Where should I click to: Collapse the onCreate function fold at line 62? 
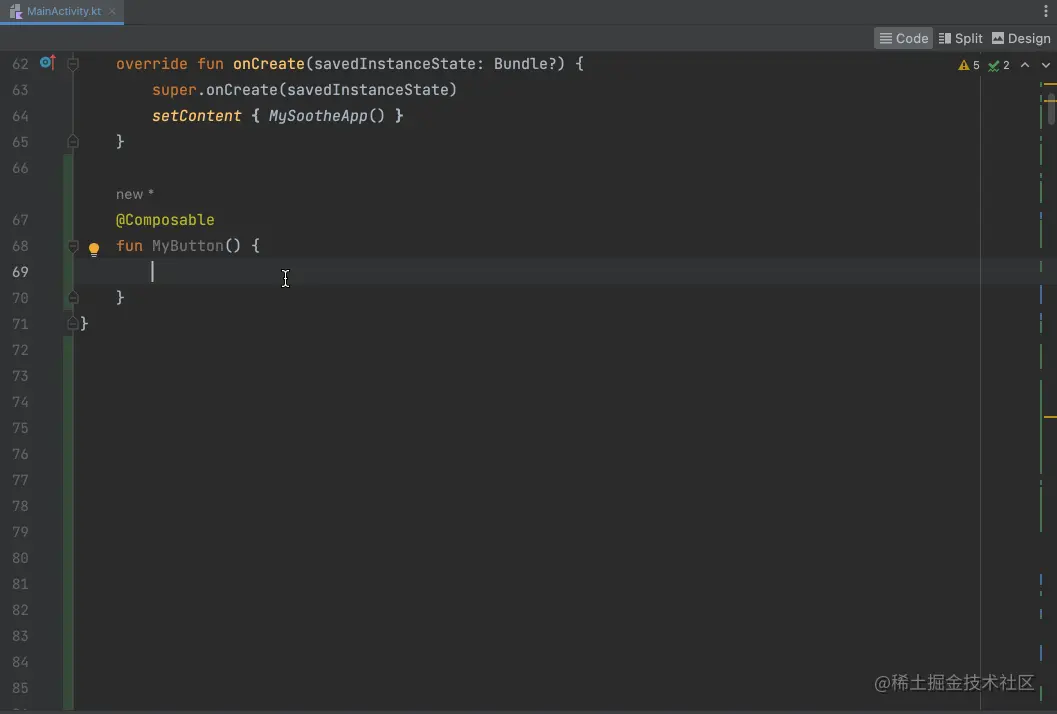(73, 64)
